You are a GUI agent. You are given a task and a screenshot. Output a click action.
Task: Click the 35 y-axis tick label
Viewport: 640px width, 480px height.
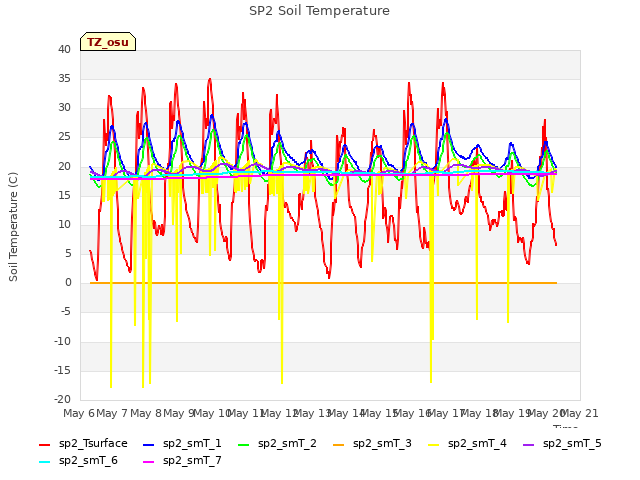tap(64, 78)
